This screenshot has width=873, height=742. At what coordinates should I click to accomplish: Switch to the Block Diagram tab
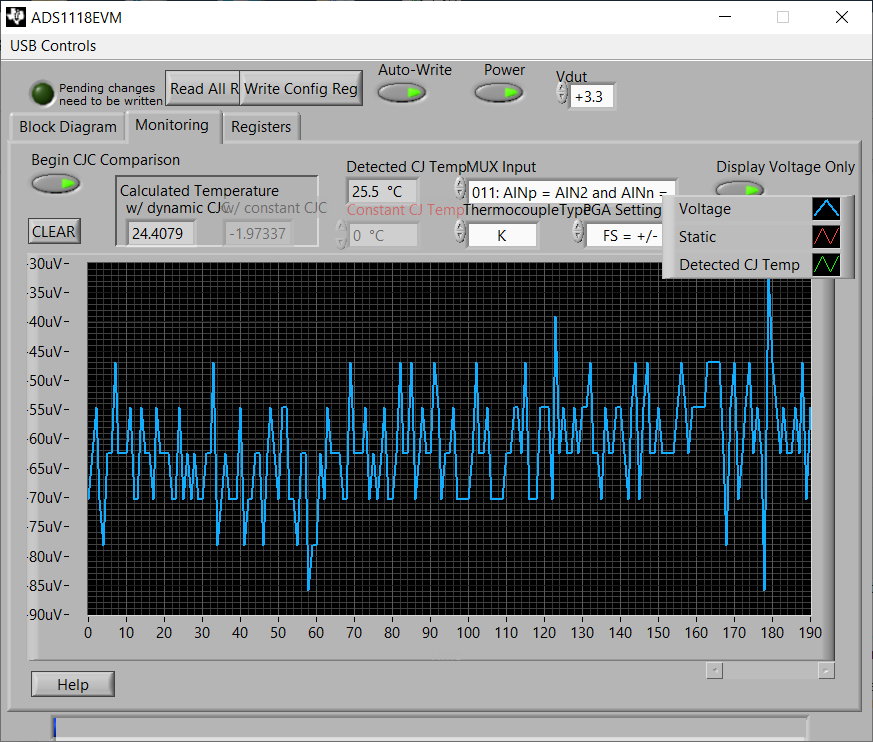pos(68,127)
